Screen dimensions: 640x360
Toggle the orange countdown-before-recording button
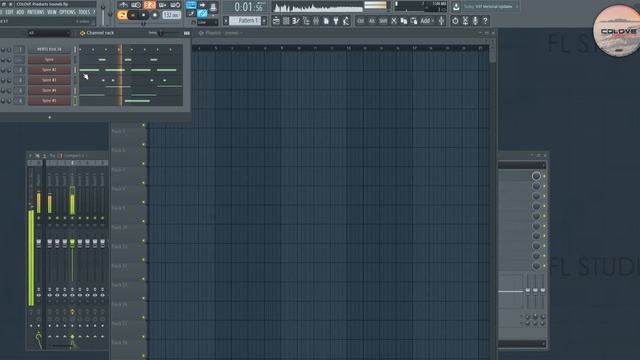(150, 5)
